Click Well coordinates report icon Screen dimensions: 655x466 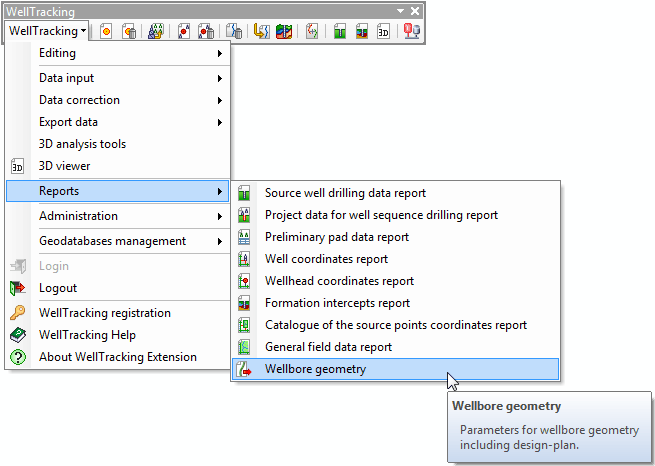click(244, 259)
